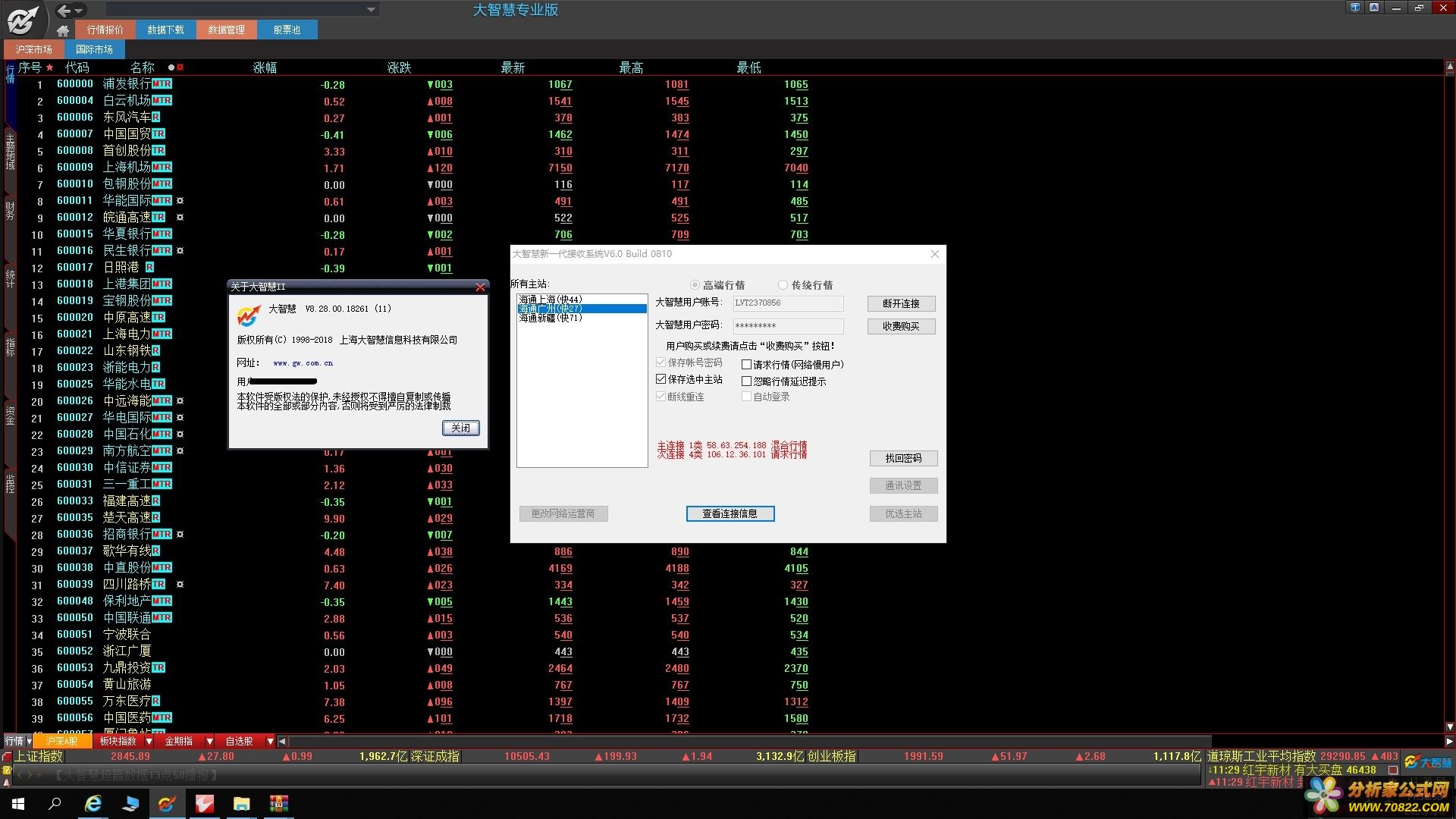Select 高端行情 radio option
The height and width of the screenshot is (819, 1456).
pos(717,285)
